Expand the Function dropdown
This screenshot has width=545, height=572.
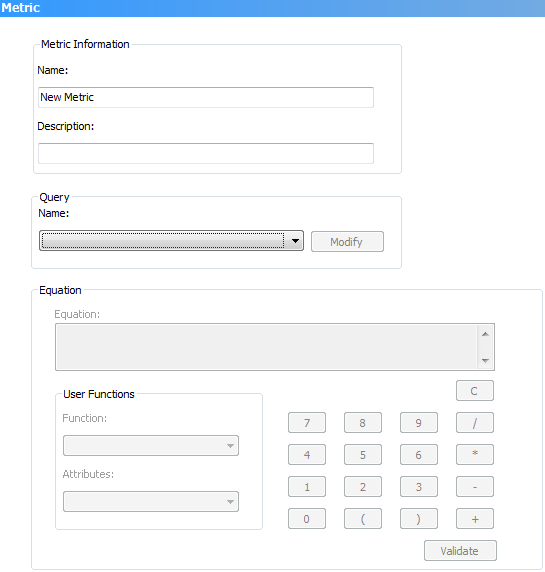(x=151, y=445)
